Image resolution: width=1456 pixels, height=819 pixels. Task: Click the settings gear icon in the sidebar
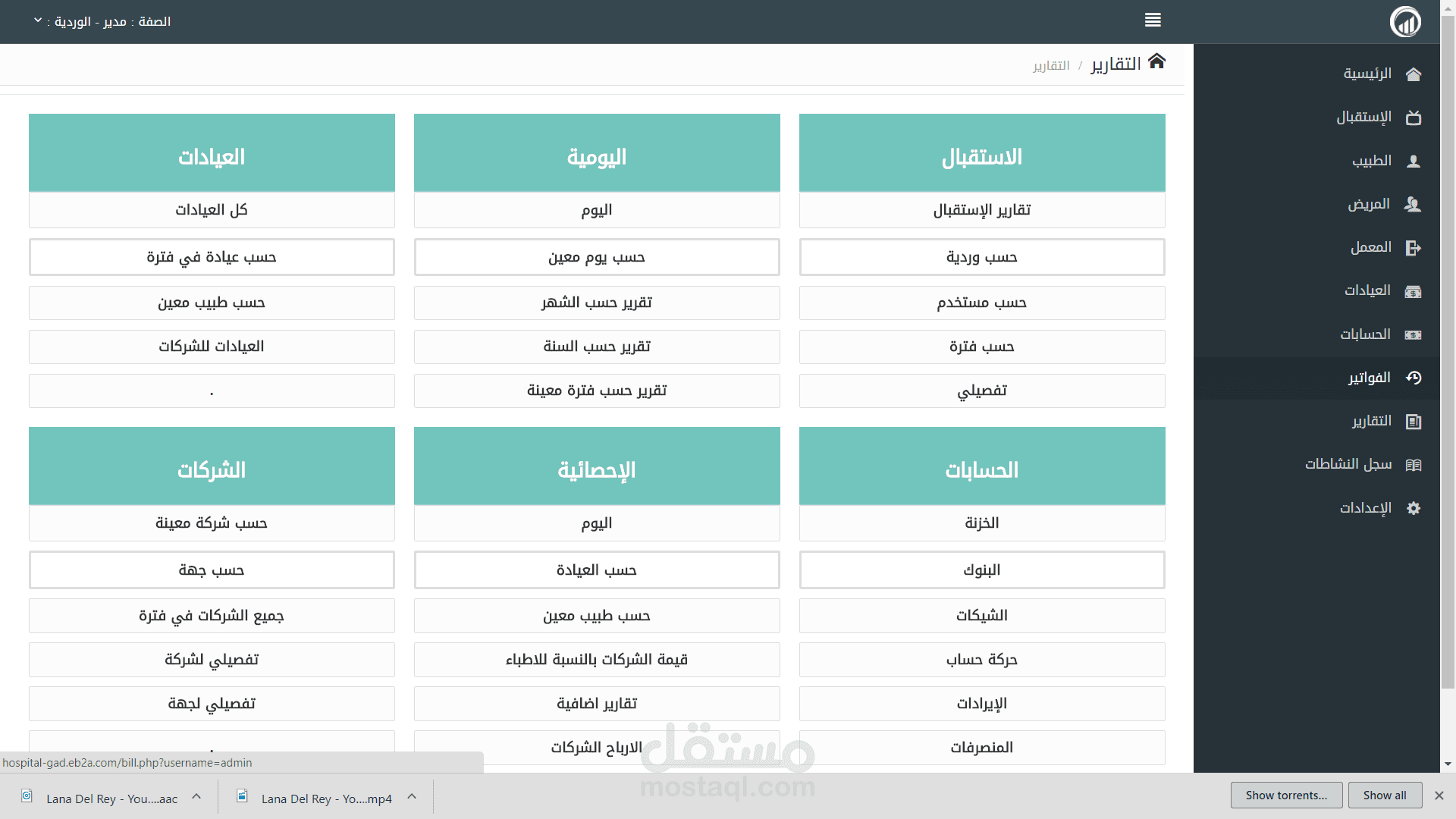[x=1413, y=508]
